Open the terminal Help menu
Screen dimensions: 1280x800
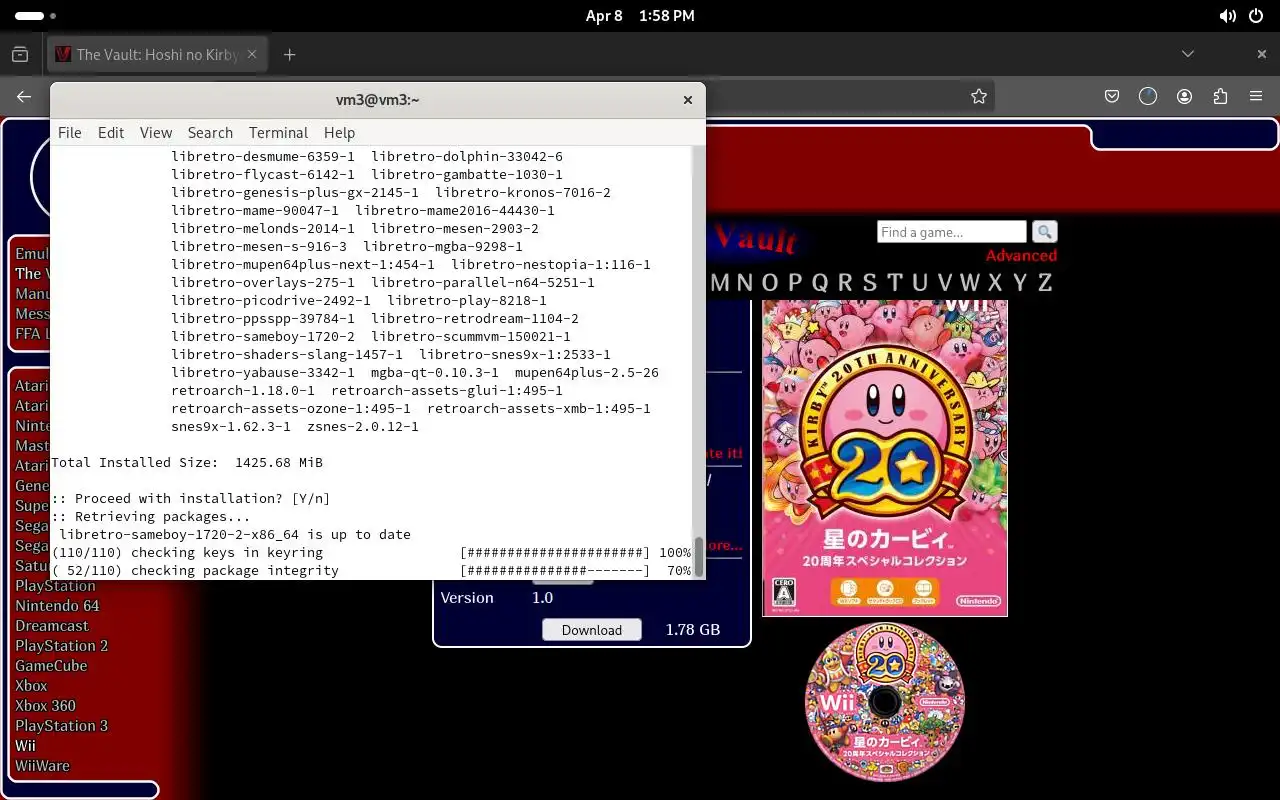[x=339, y=132]
